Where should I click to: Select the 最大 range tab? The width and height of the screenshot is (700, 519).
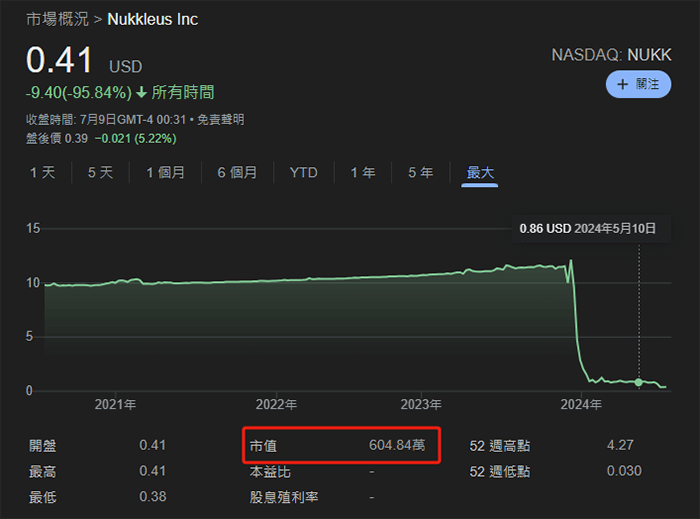pos(480,172)
